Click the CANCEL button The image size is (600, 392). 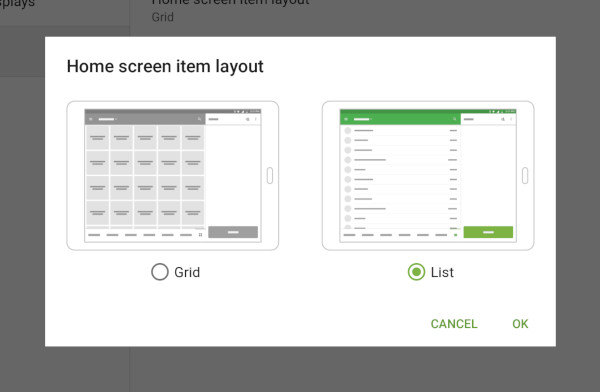[454, 324]
